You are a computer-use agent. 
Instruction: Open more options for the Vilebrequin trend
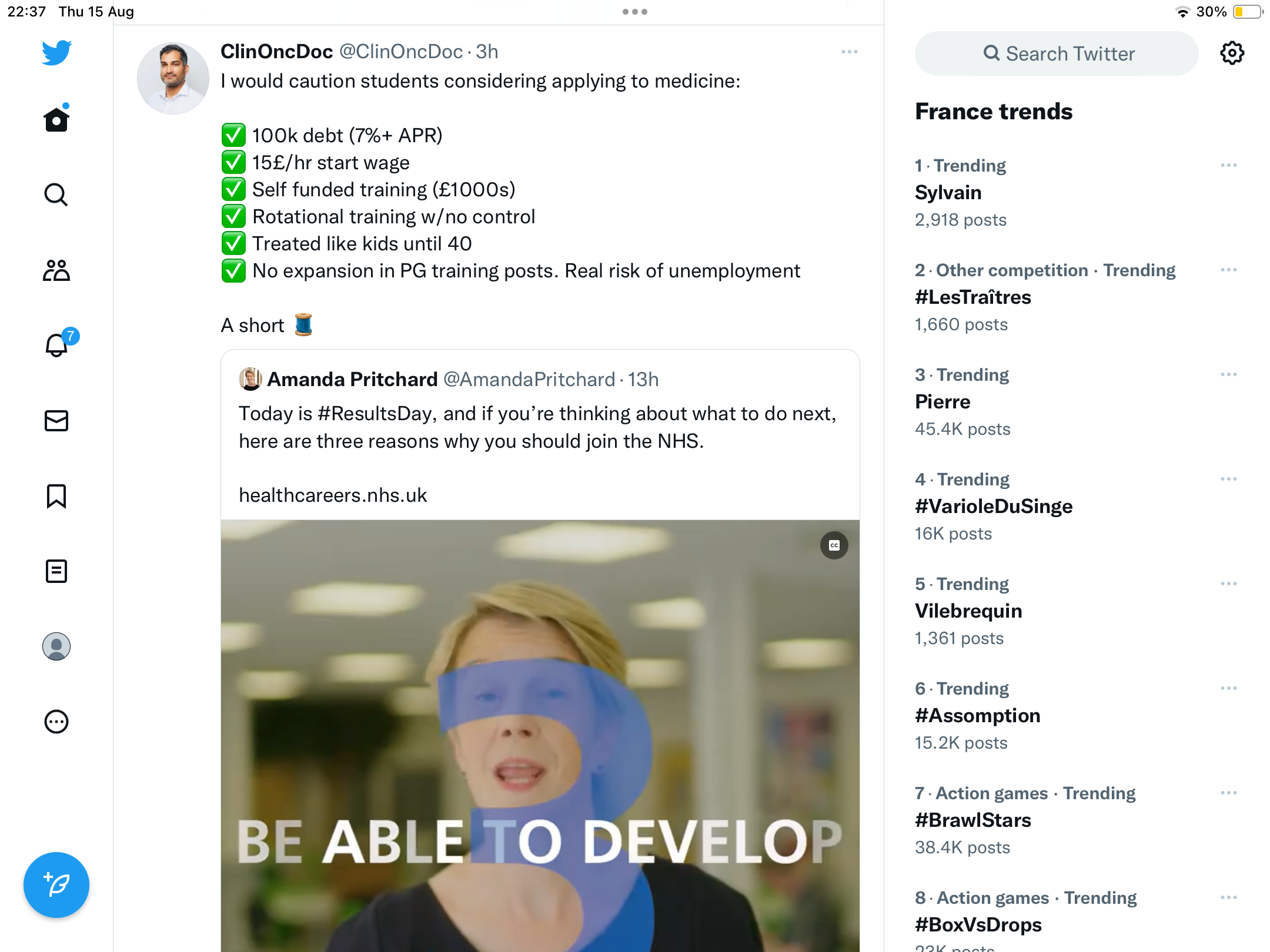coord(1228,584)
